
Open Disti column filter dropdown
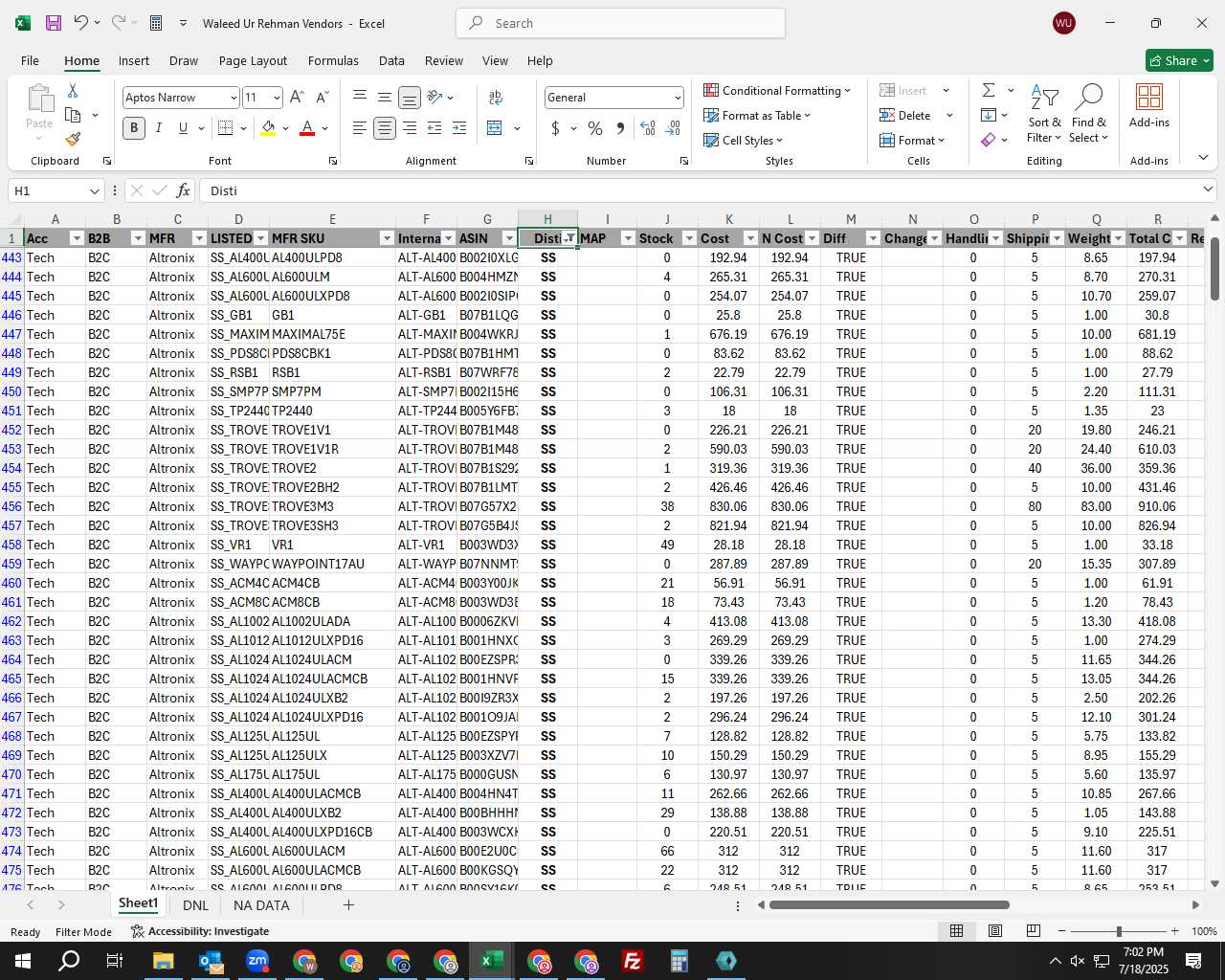(x=569, y=238)
